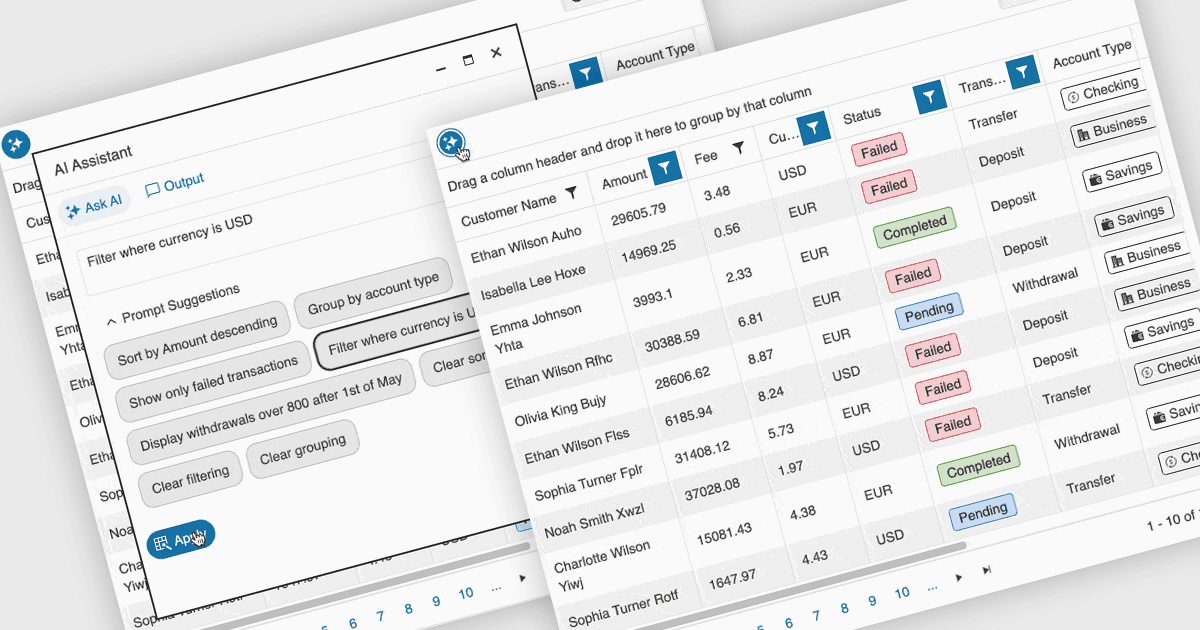
Task: Pick the 'Clear grouping' suggestion
Action: pyautogui.click(x=303, y=449)
